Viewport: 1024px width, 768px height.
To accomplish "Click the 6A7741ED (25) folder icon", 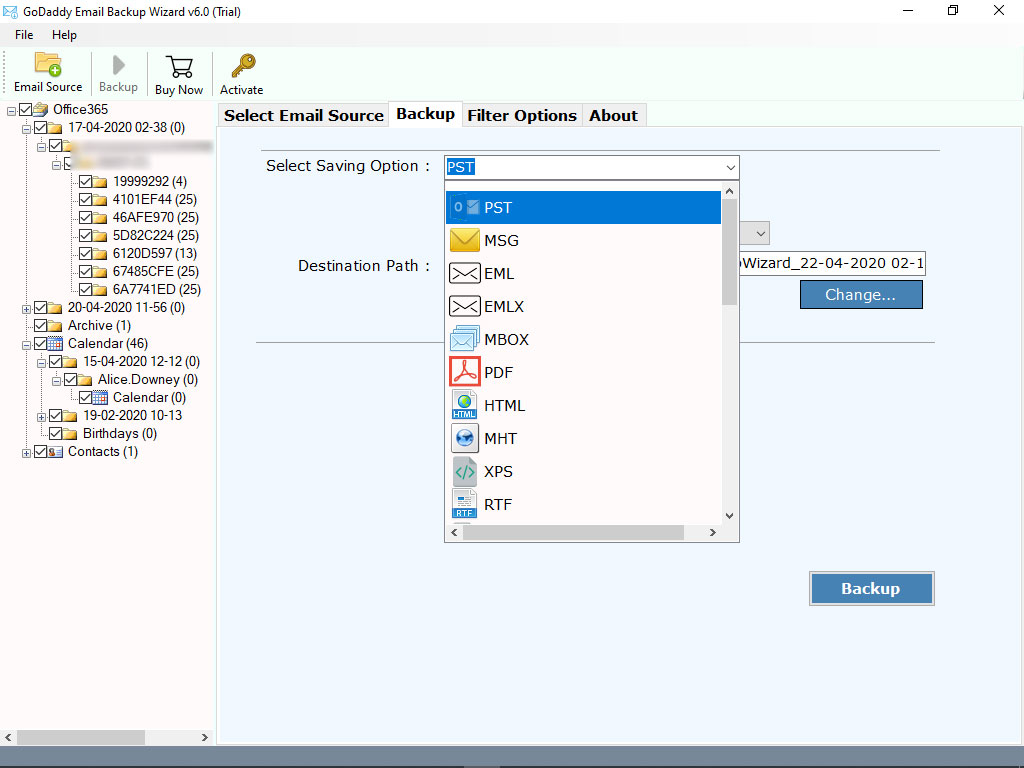I will click(100, 289).
